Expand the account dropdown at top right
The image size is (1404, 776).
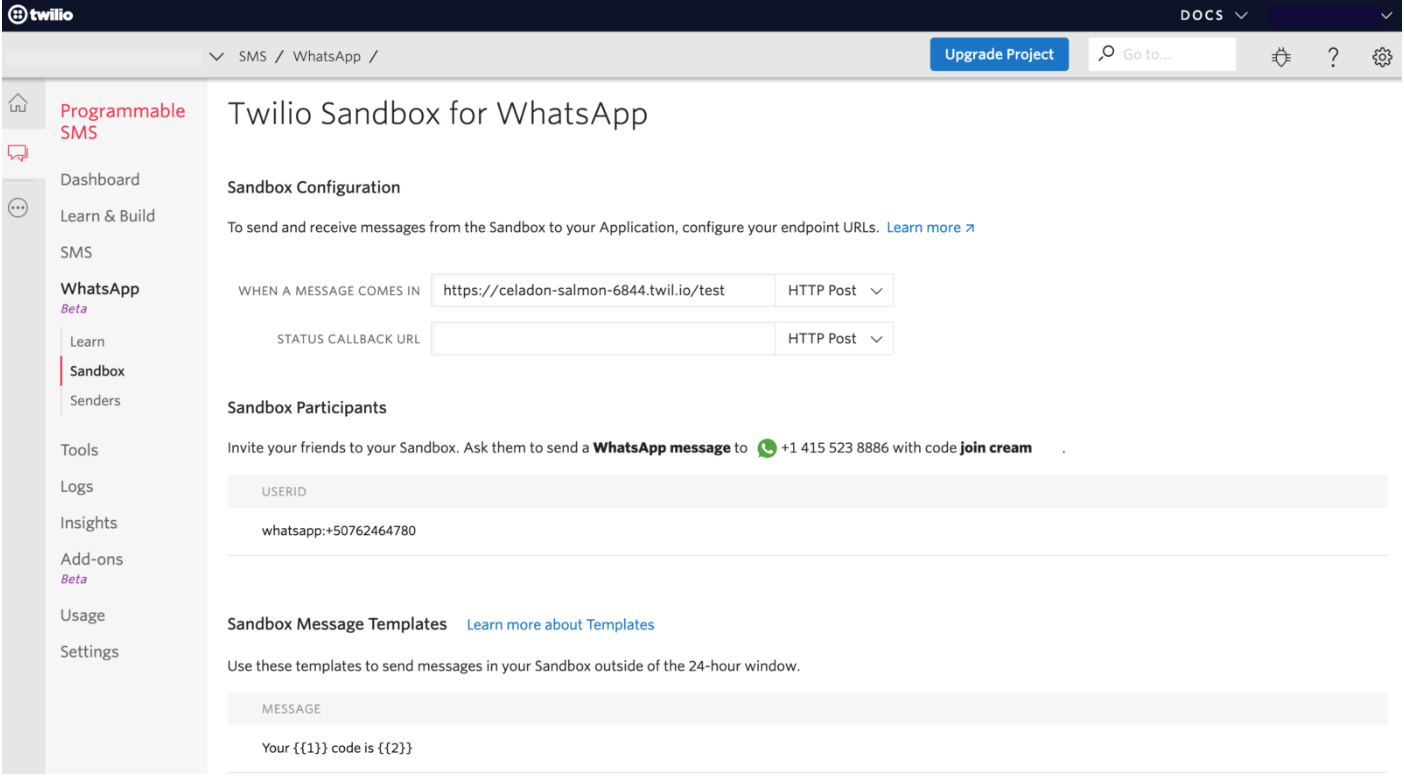(1388, 15)
